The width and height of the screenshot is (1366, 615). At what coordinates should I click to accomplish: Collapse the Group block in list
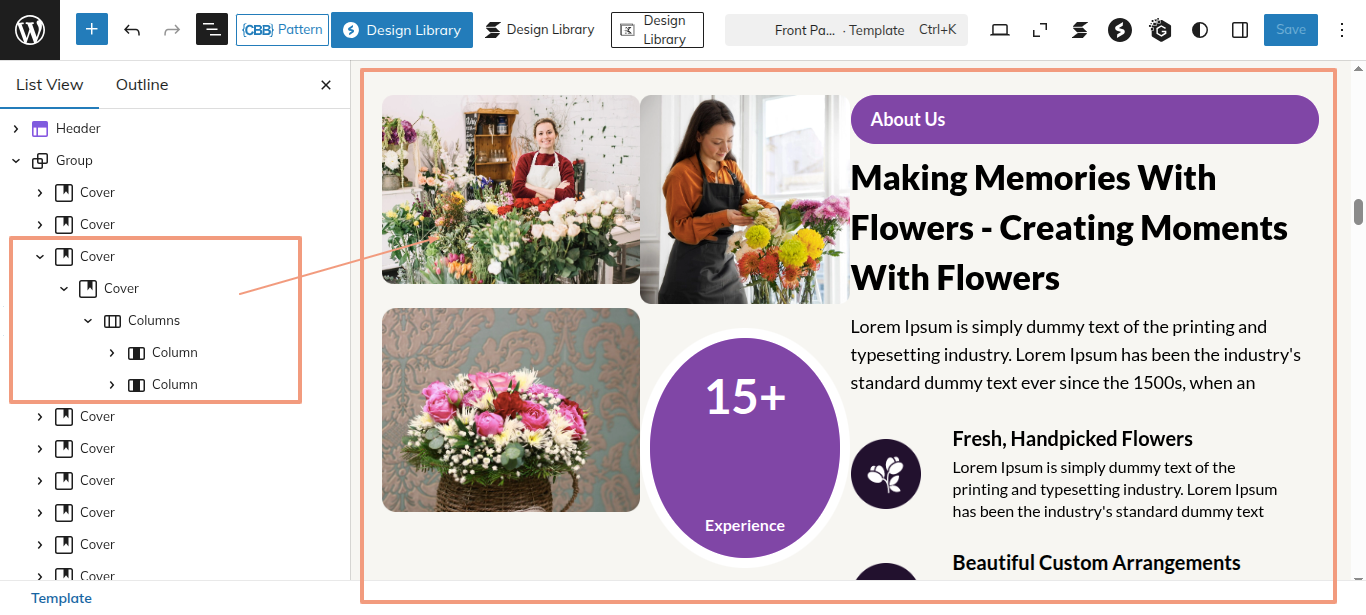[x=16, y=161]
